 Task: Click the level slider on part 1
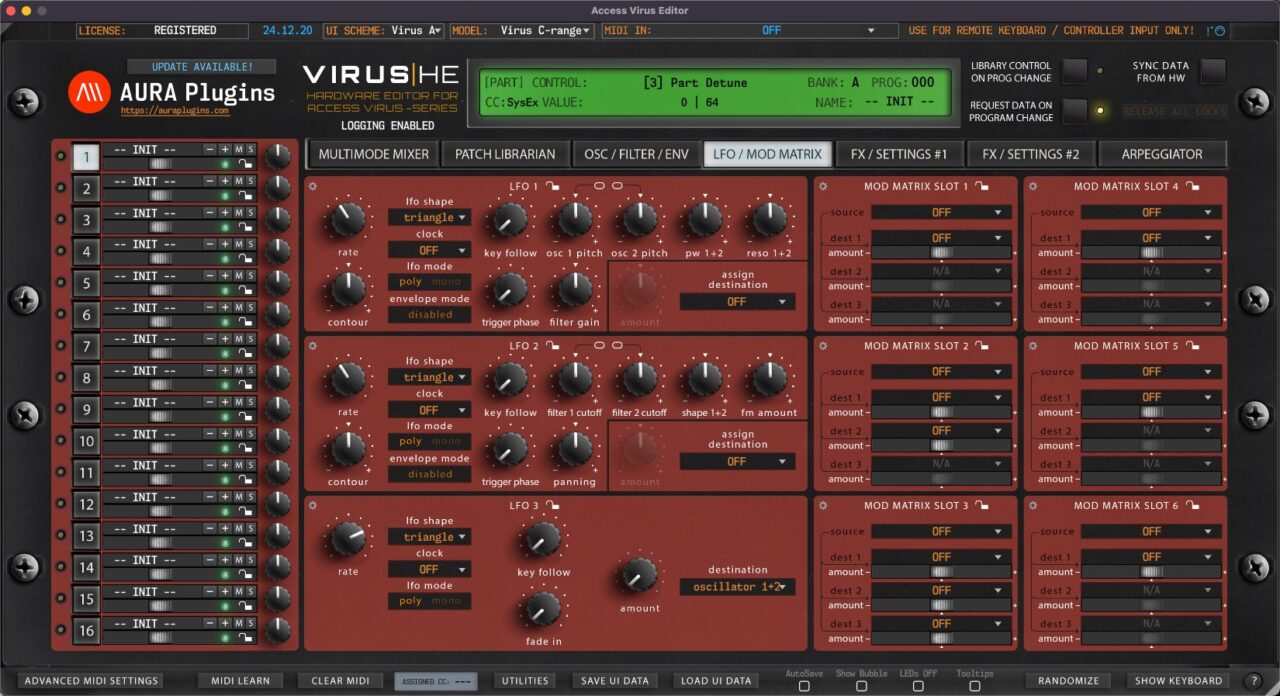161,164
